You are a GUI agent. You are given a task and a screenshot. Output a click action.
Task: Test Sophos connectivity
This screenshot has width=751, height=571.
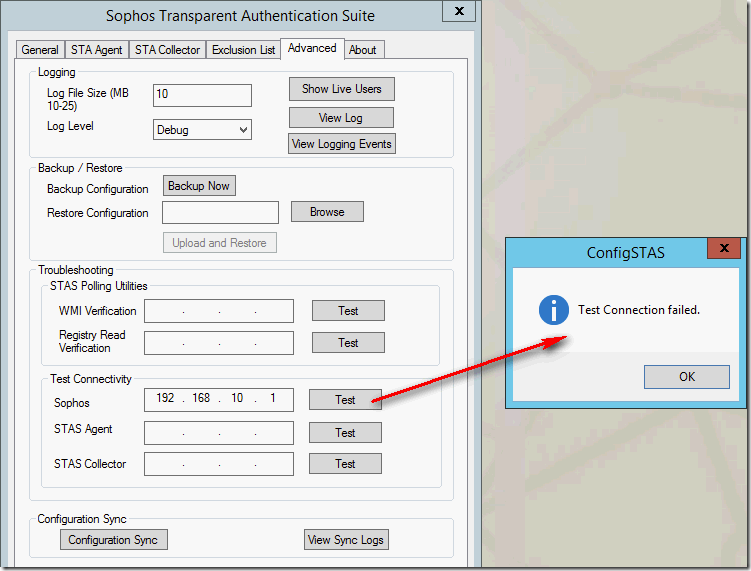point(345,400)
